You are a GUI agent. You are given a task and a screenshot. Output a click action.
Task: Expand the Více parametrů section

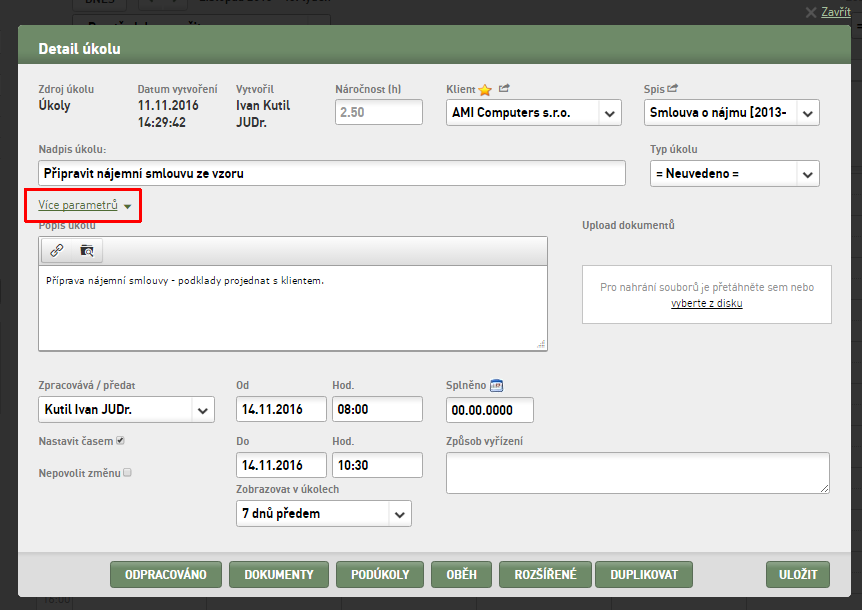(85, 205)
